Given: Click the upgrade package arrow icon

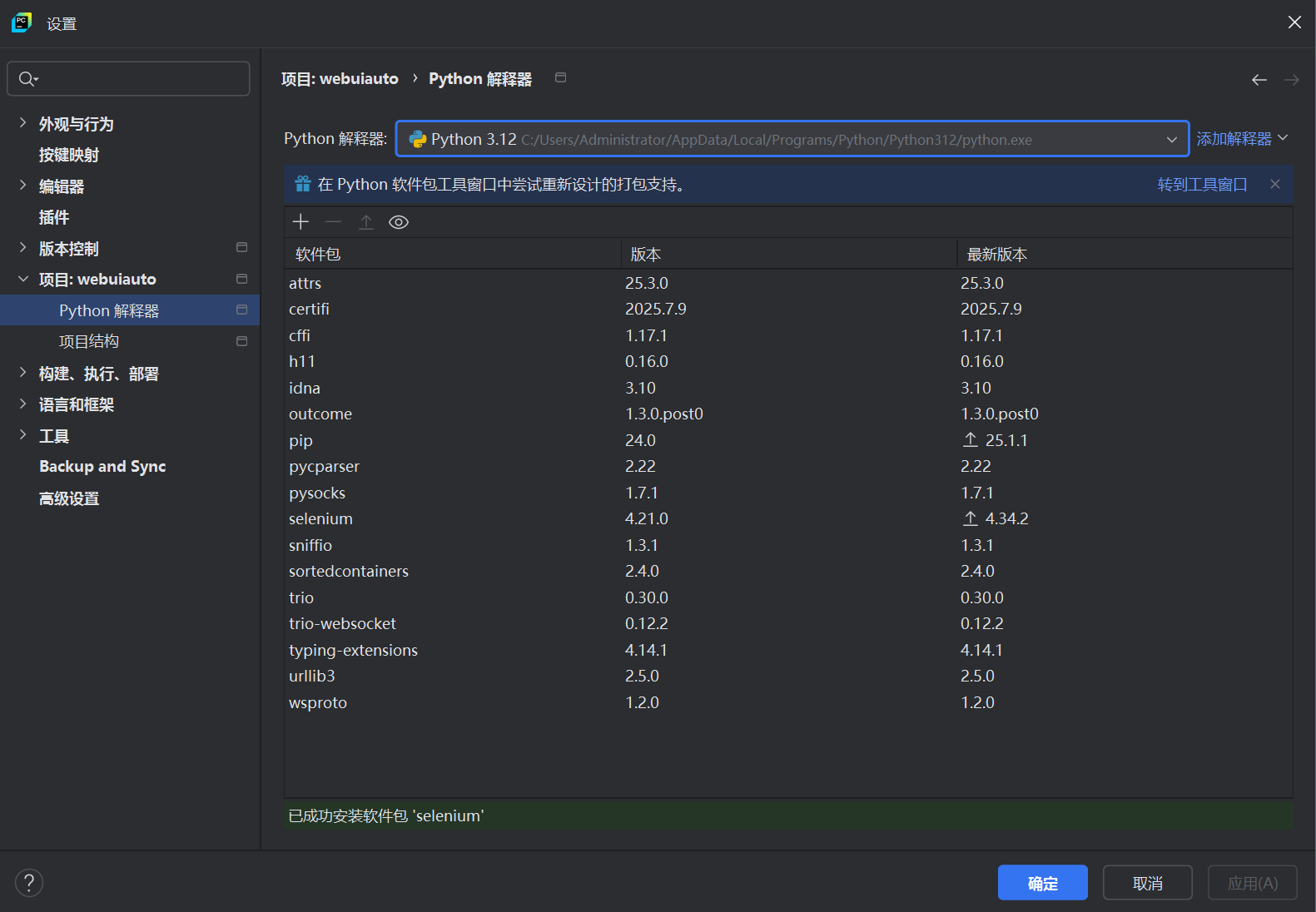Looking at the screenshot, I should pyautogui.click(x=366, y=221).
